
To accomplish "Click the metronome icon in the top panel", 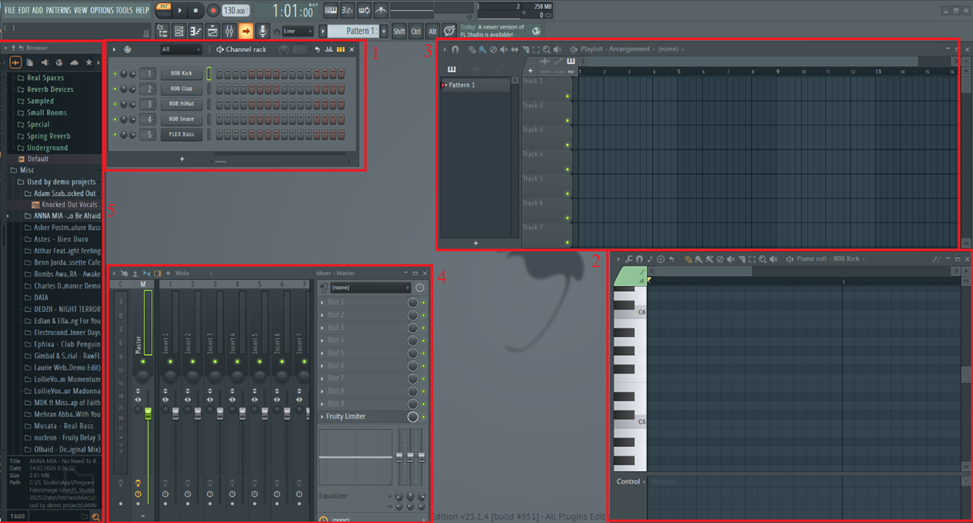I will (380, 10).
